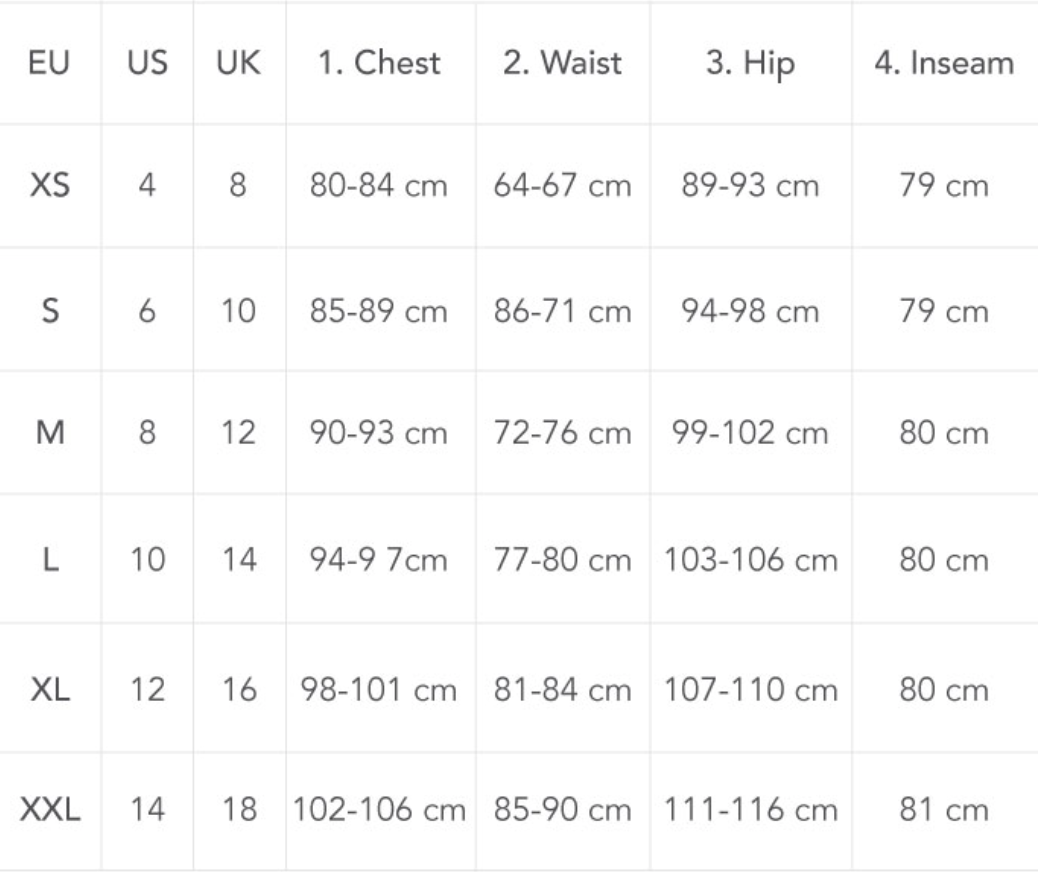Select the 1. Chest column header
Image resolution: width=1040 pixels, height=872 pixels.
380,64
